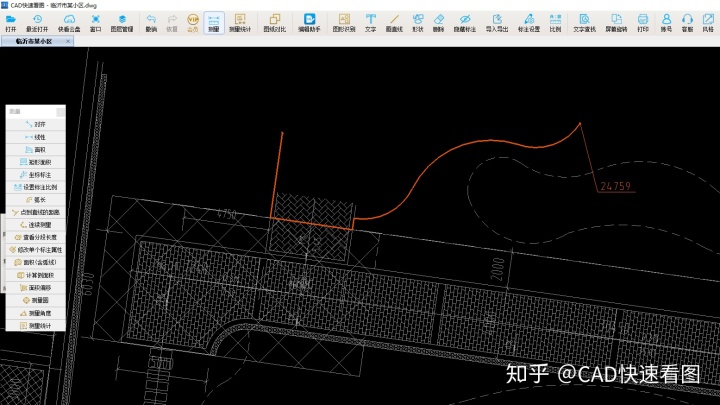This screenshot has height=405, width=720.
Task: Choose 设置标注比例 in measure panel
Action: pyautogui.click(x=36, y=187)
